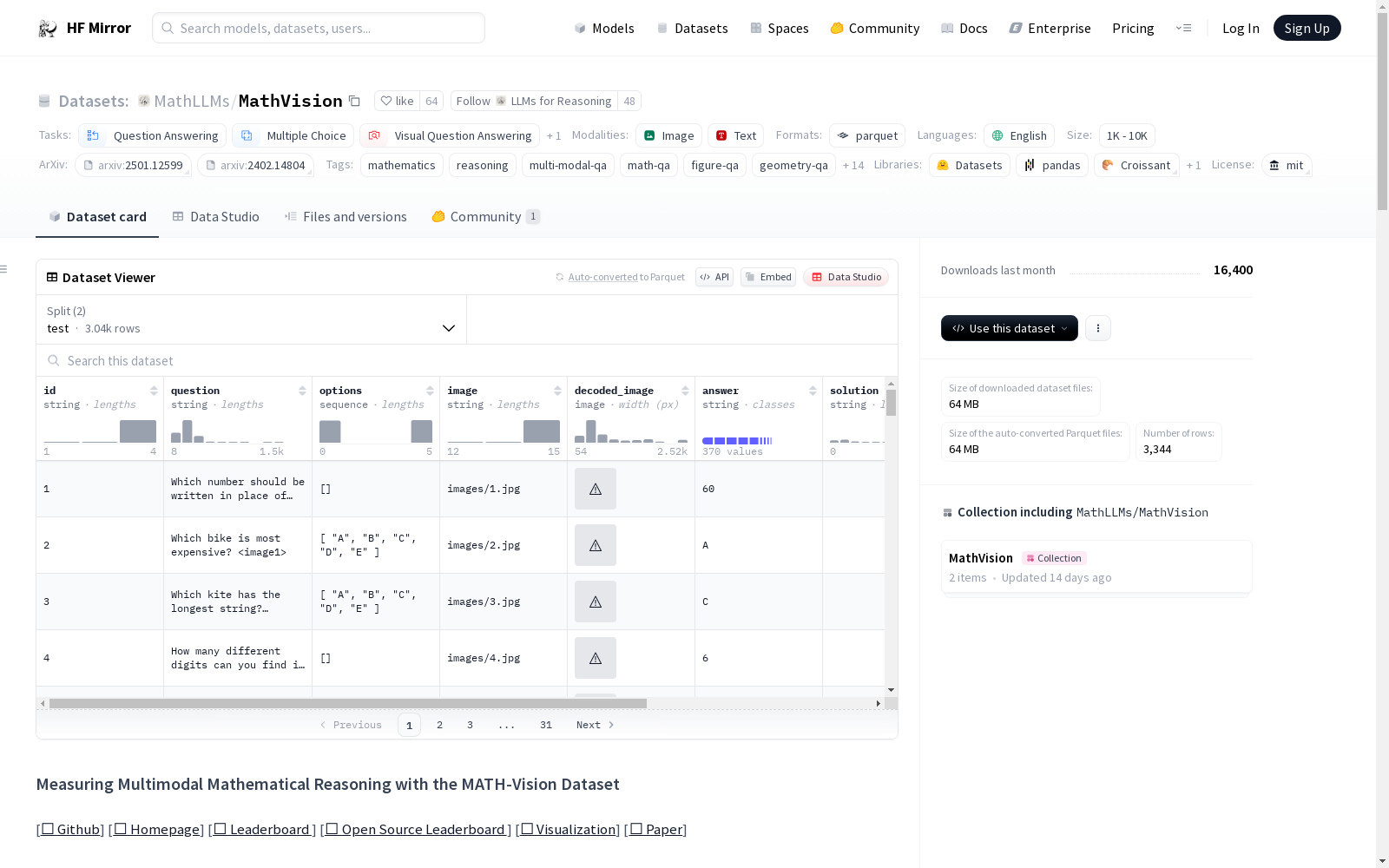Click the Croissant library tag
Screen dimensions: 1389x868
1136,165
